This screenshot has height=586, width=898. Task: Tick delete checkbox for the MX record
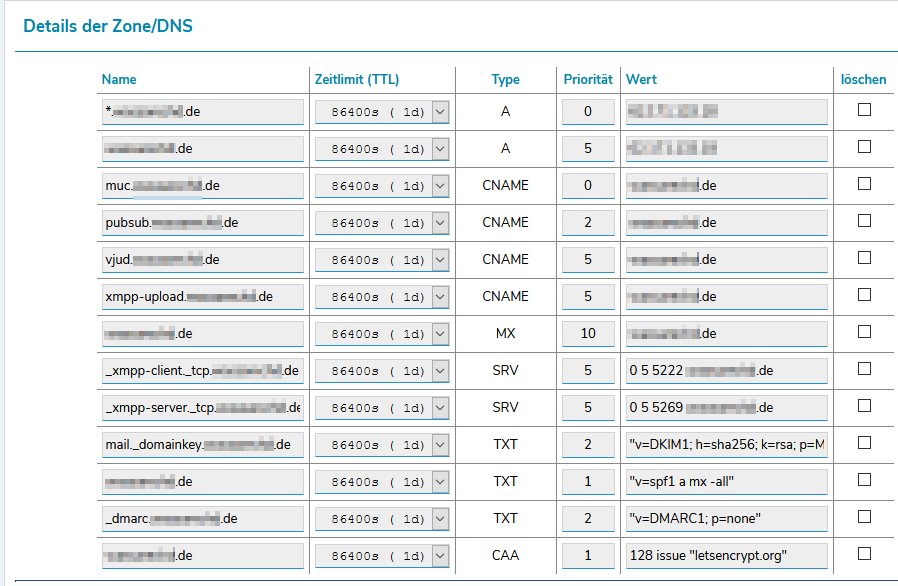(x=864, y=332)
